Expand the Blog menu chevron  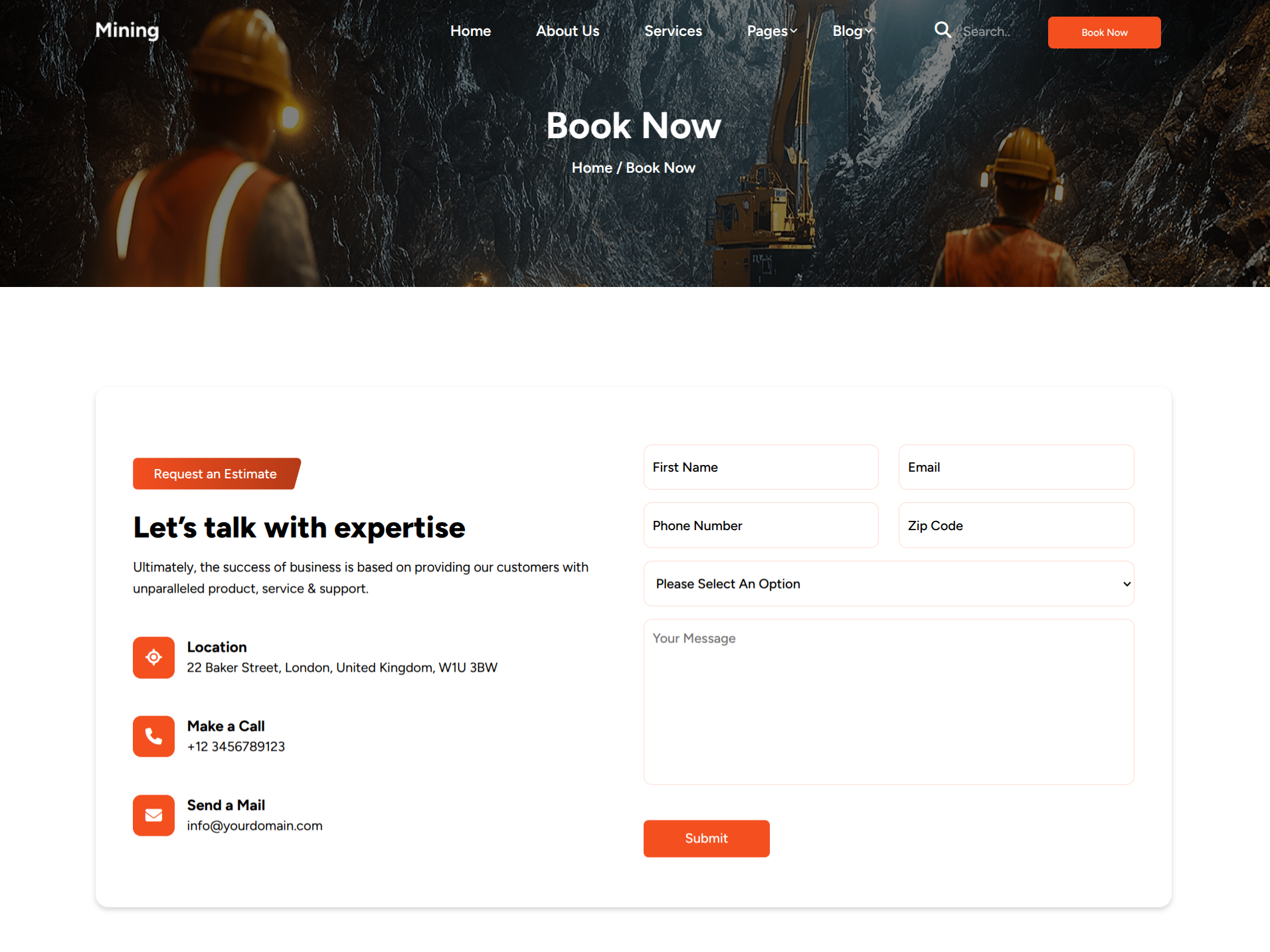(x=868, y=31)
